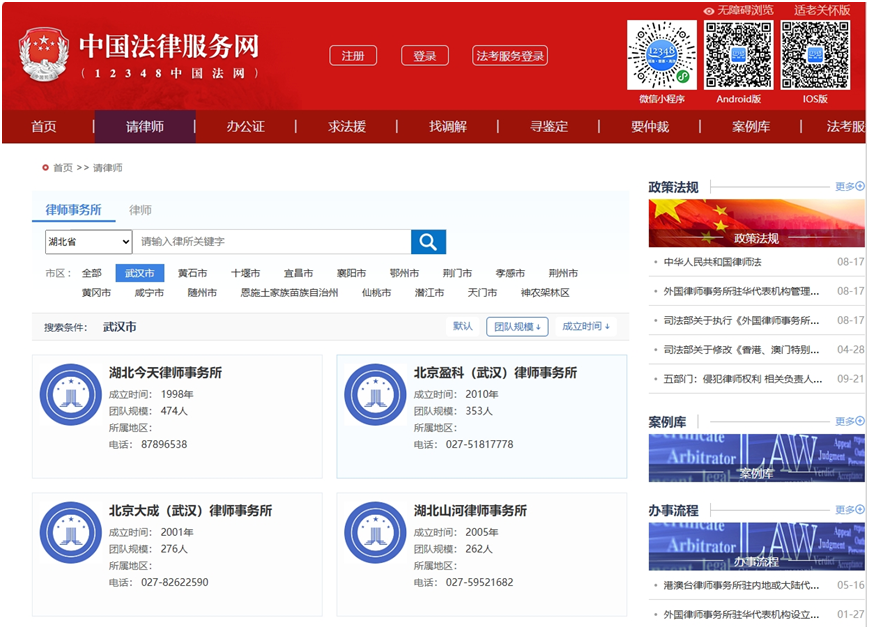Viewport: 869px width, 629px height.
Task: Open article 中华人民共和国律师法
Action: tap(713, 262)
